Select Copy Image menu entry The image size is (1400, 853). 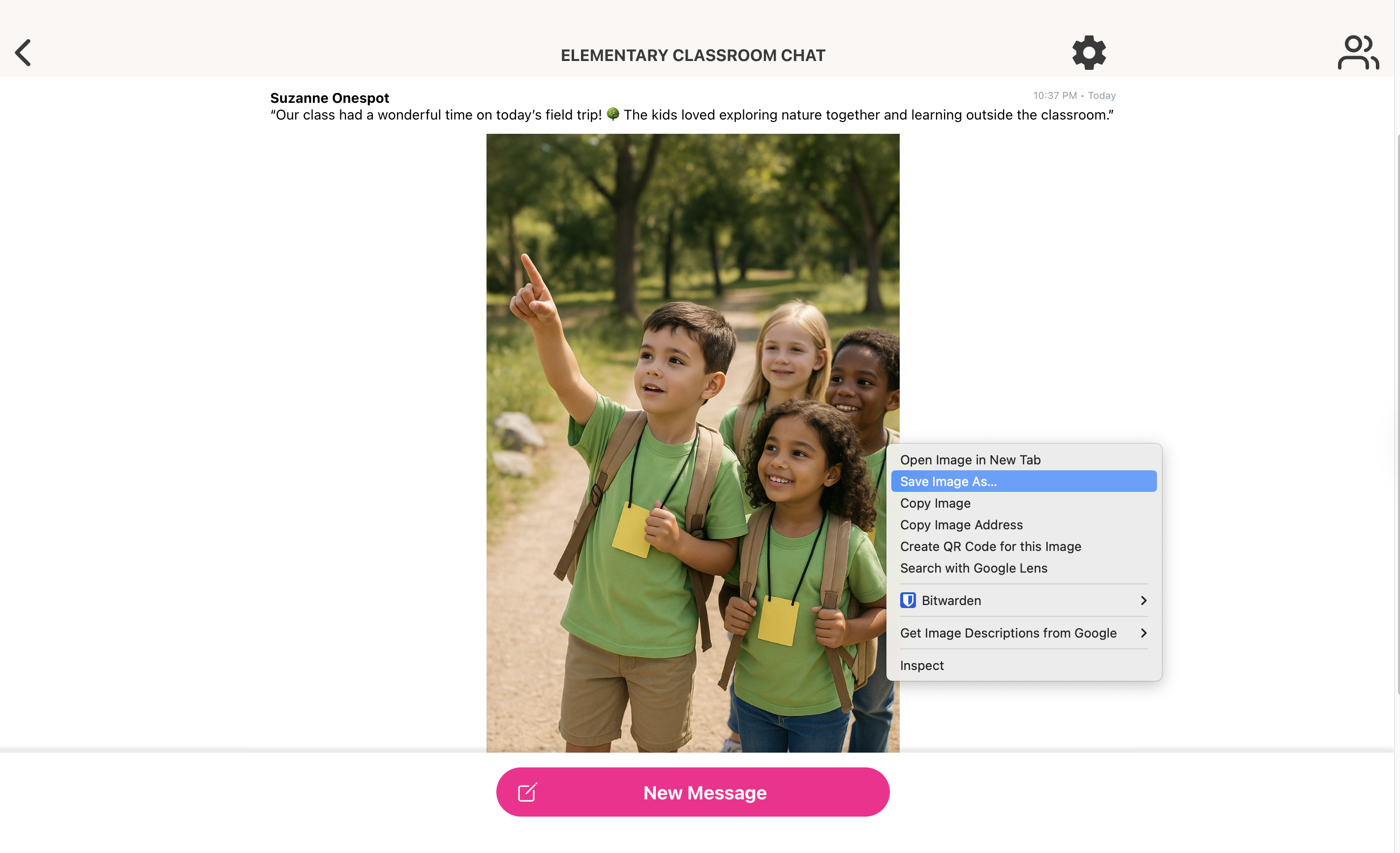(x=935, y=503)
